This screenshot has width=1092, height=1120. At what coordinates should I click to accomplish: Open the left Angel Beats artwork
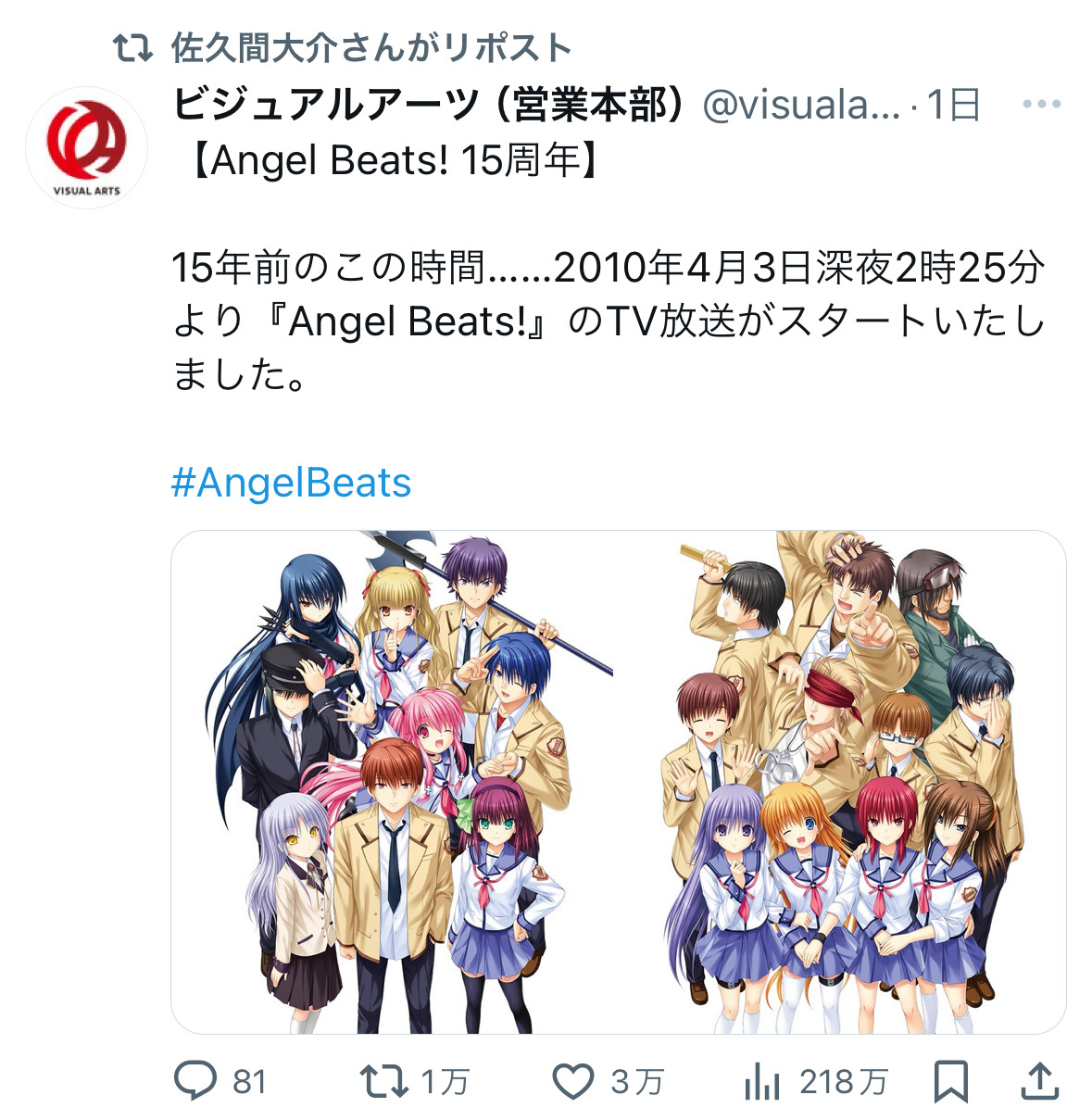click(x=394, y=782)
